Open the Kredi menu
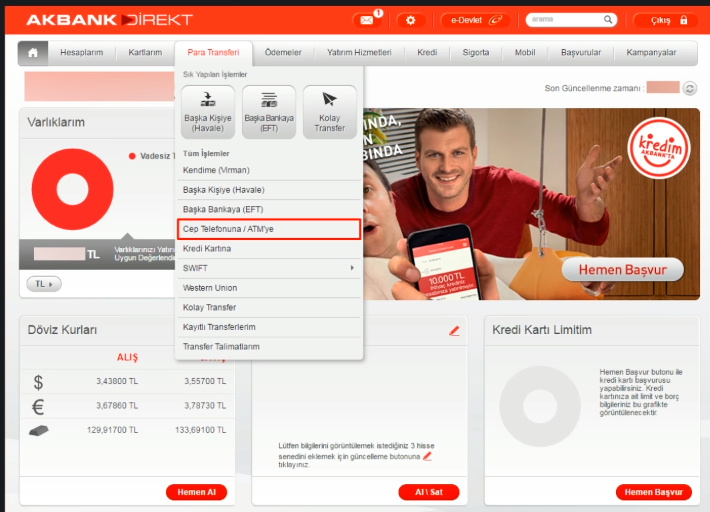Viewport: 710px width, 512px height. click(x=427, y=53)
